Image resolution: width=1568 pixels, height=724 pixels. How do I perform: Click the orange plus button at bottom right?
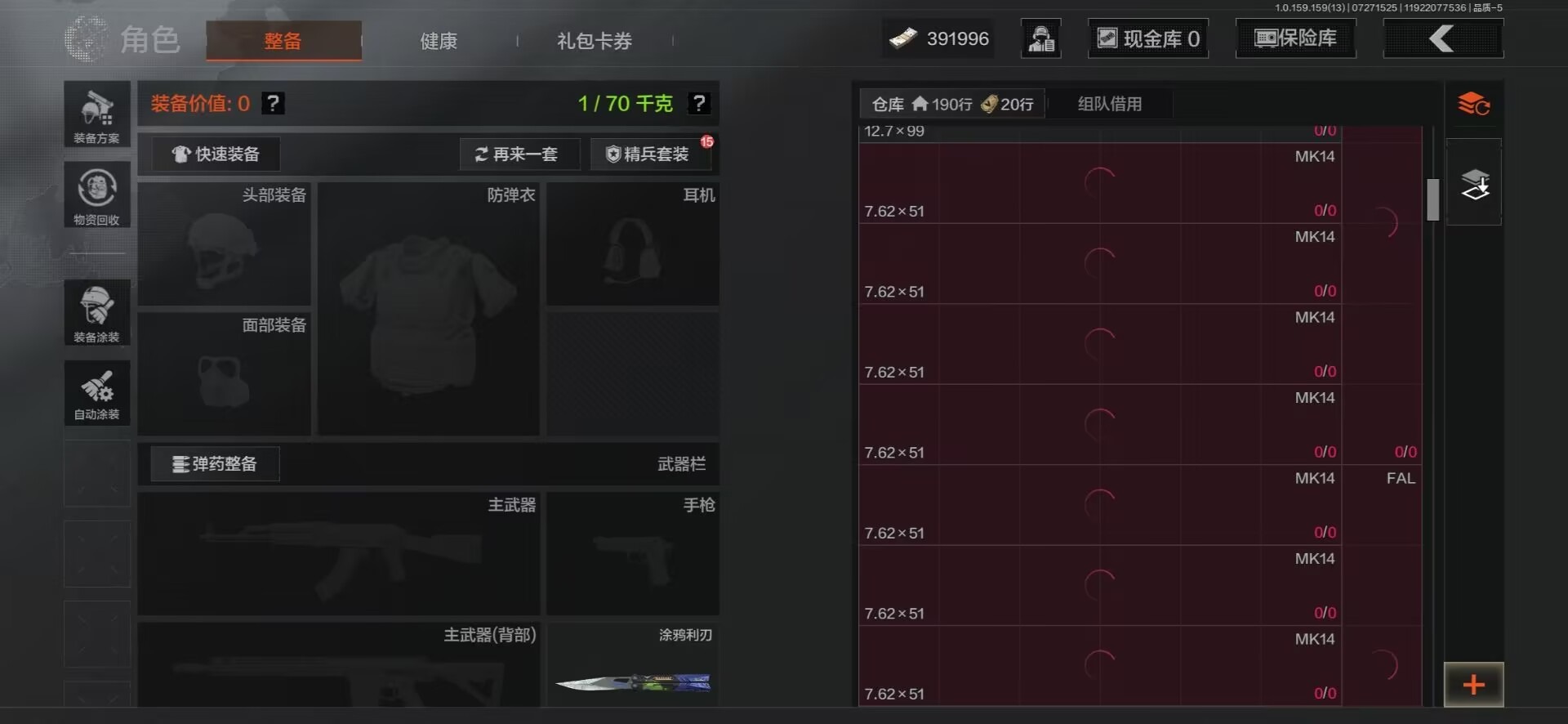(1473, 684)
